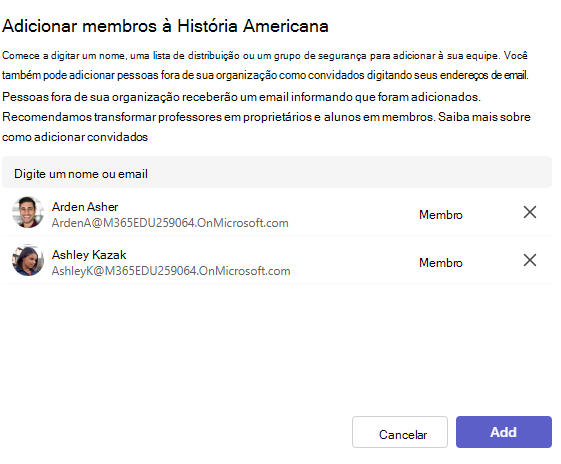Open the Membro role dropdown for Ashley Kazak
Image resolution: width=561 pixels, height=464 pixels.
click(x=441, y=263)
